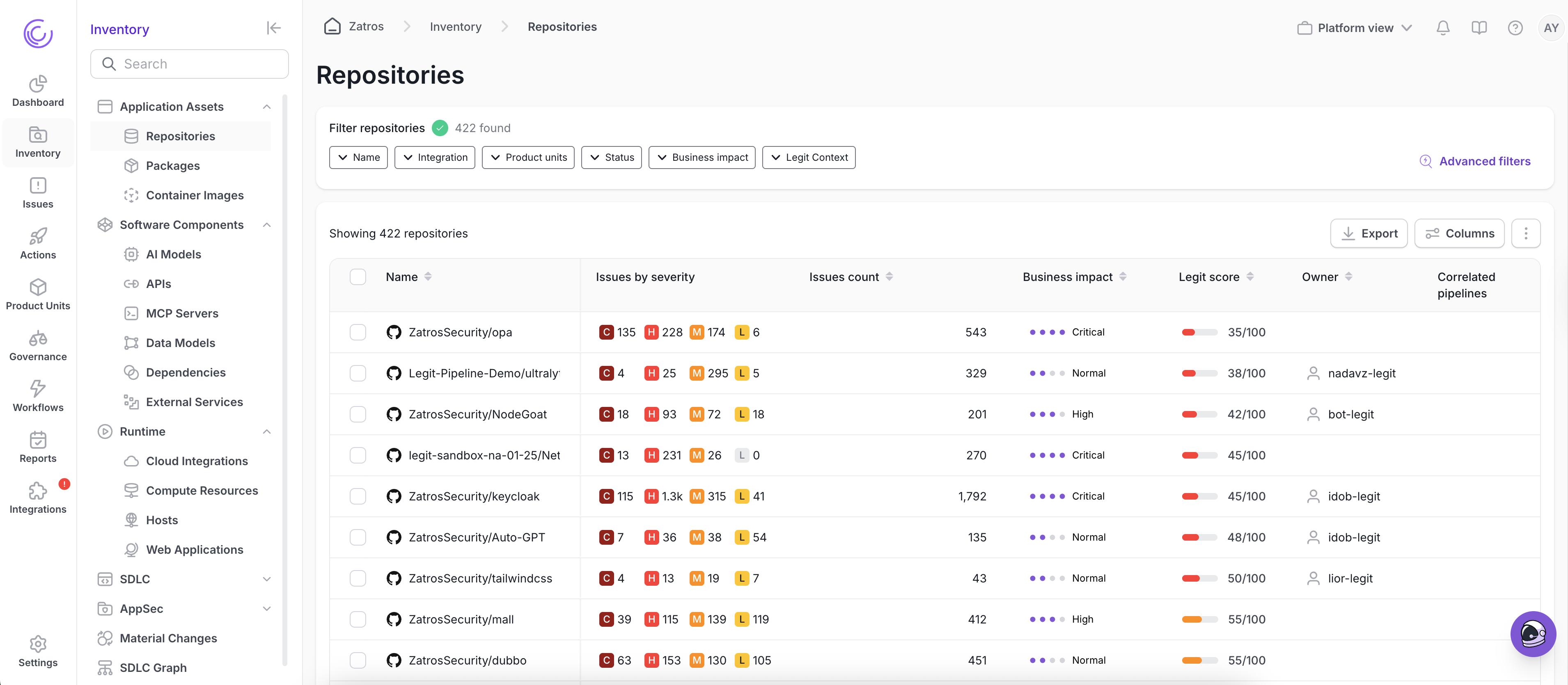The image size is (1568, 685).
Task: Toggle the select-all header checkbox
Action: click(358, 277)
